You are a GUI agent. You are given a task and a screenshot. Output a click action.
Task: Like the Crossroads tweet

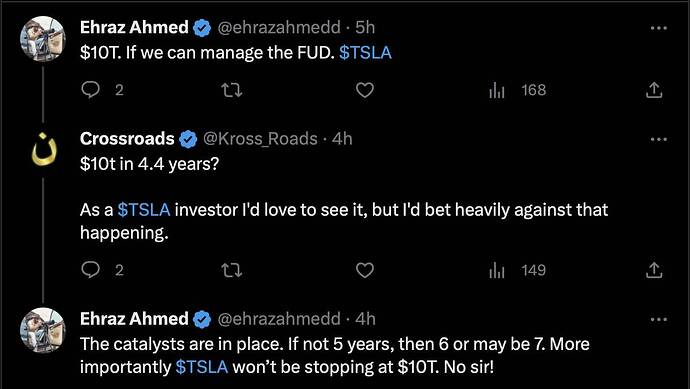click(364, 270)
